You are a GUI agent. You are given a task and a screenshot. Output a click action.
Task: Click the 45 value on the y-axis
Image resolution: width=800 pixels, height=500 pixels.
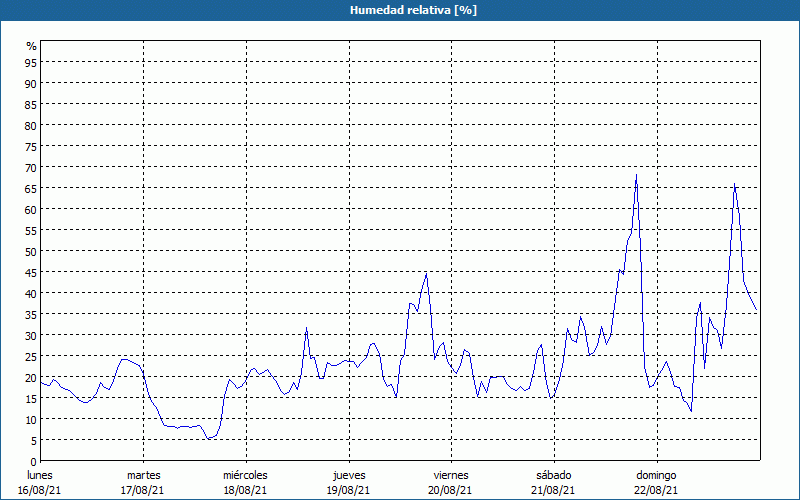31,272
